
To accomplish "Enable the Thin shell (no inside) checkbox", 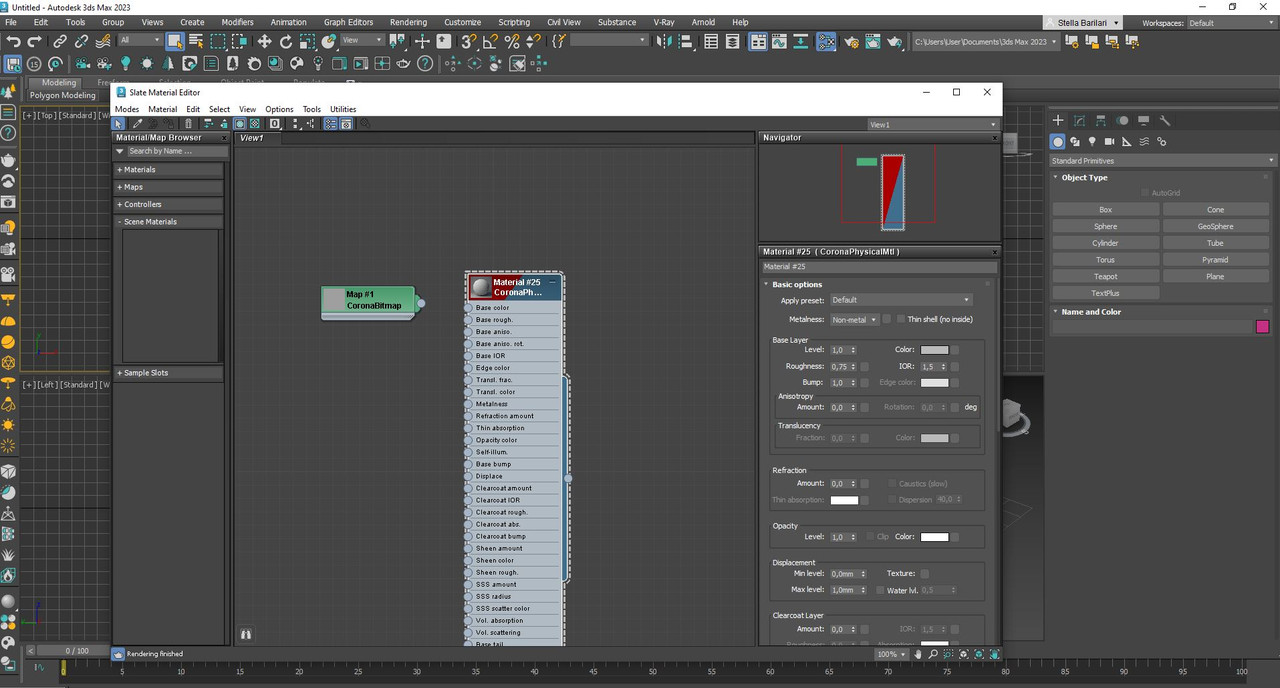I will (900, 319).
